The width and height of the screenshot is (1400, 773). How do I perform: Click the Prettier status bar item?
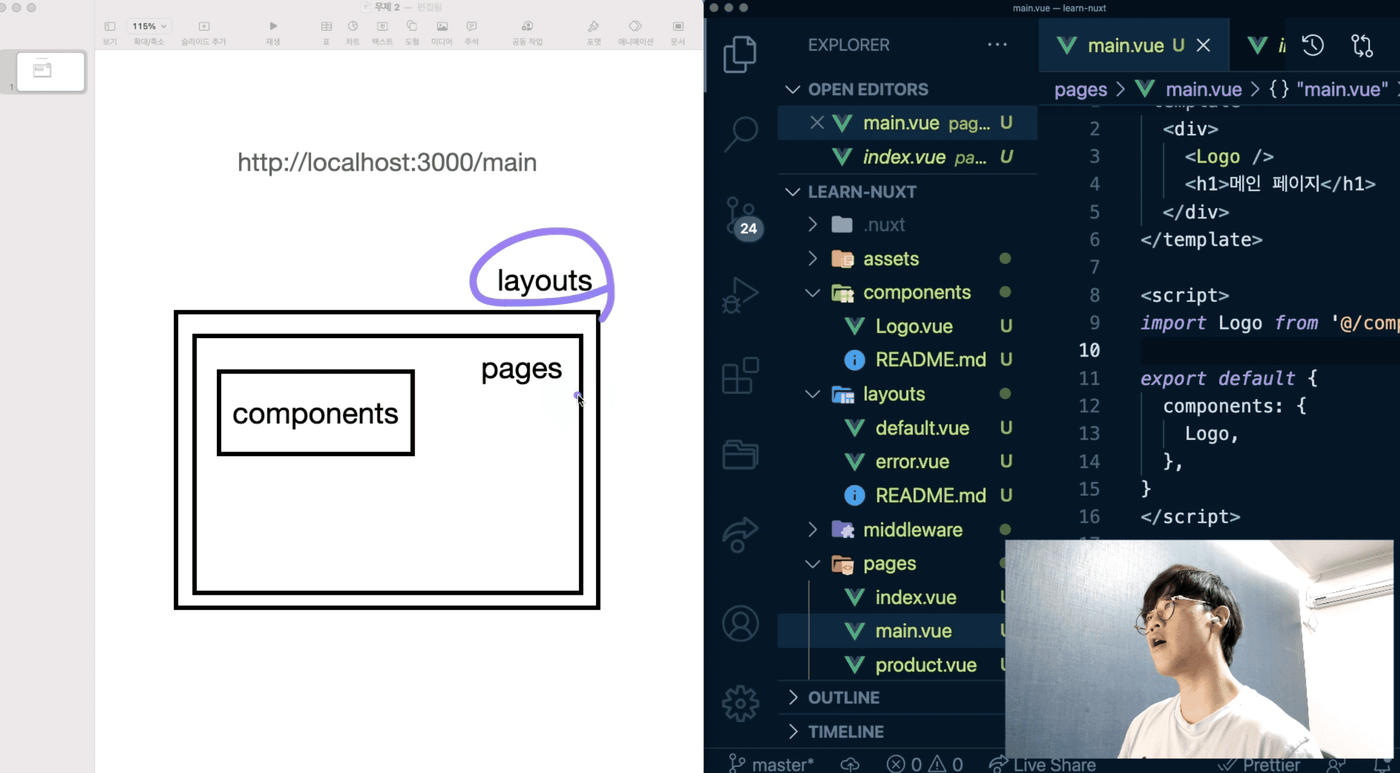1259,764
